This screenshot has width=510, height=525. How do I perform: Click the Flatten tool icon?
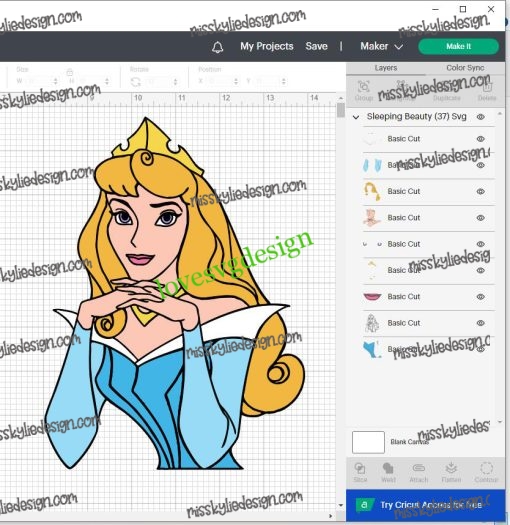click(x=451, y=468)
